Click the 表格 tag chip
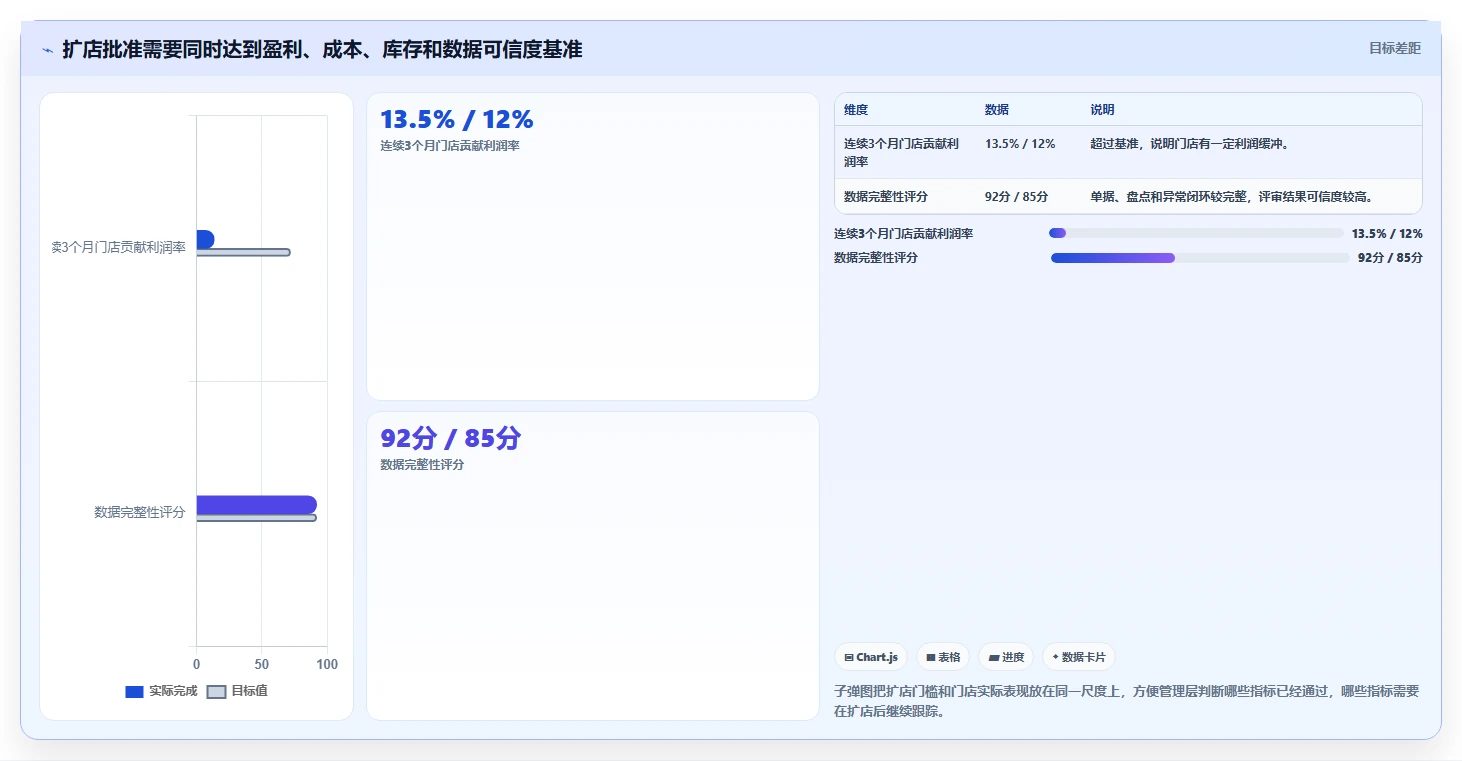1462x761 pixels. pyautogui.click(x=943, y=657)
